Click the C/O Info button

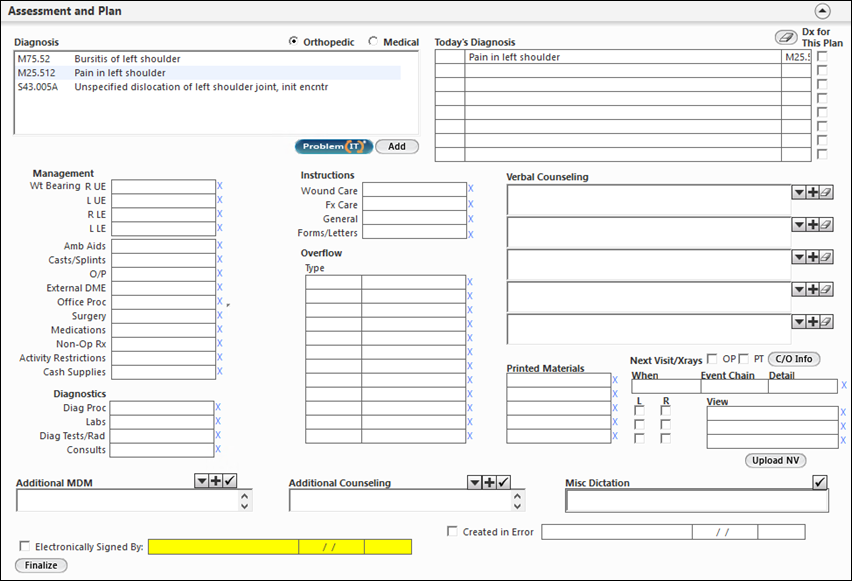(x=794, y=359)
